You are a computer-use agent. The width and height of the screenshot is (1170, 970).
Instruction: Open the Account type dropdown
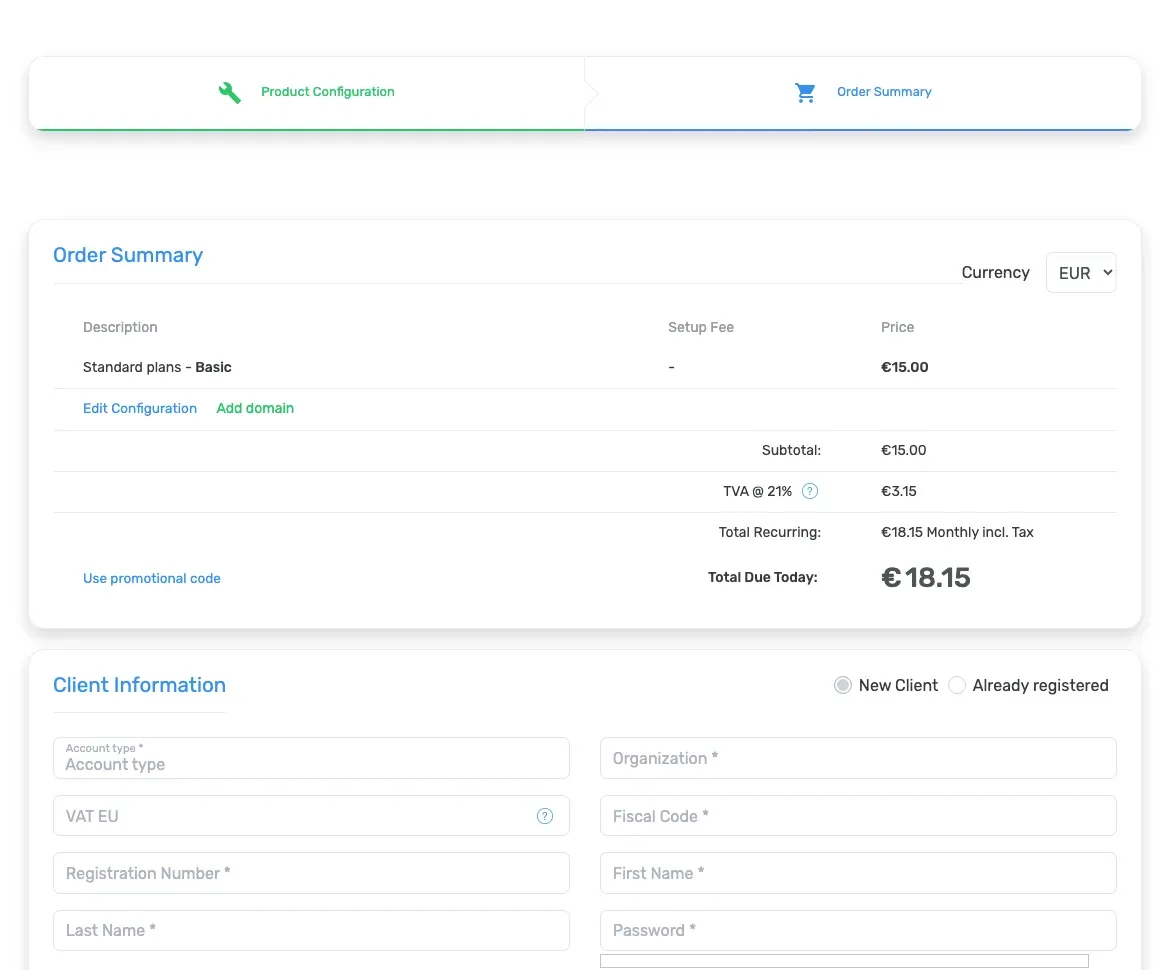pos(311,758)
